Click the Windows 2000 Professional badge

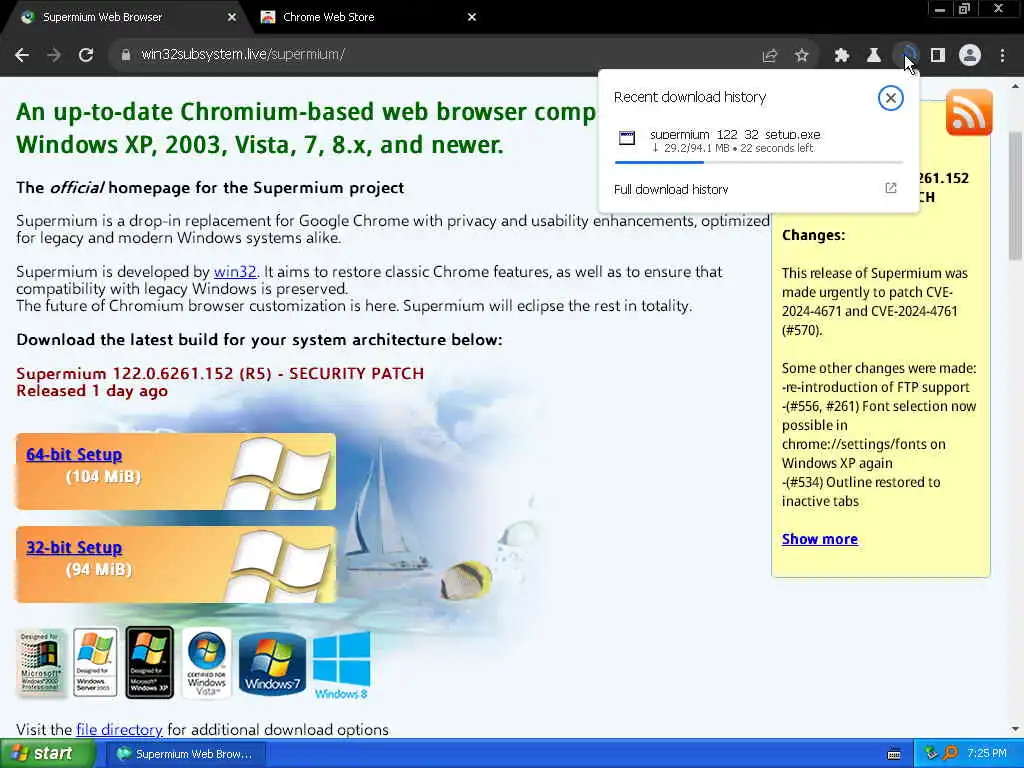coord(40,662)
